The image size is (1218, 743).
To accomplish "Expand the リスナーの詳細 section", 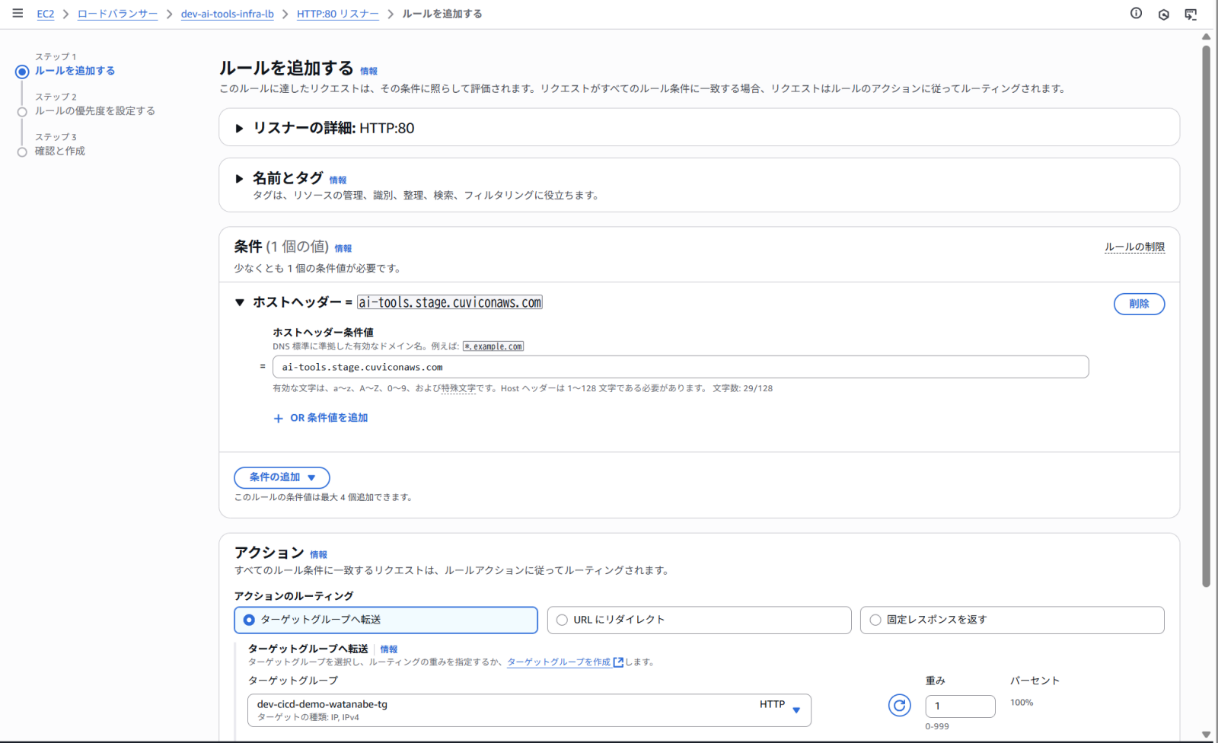I will click(240, 127).
